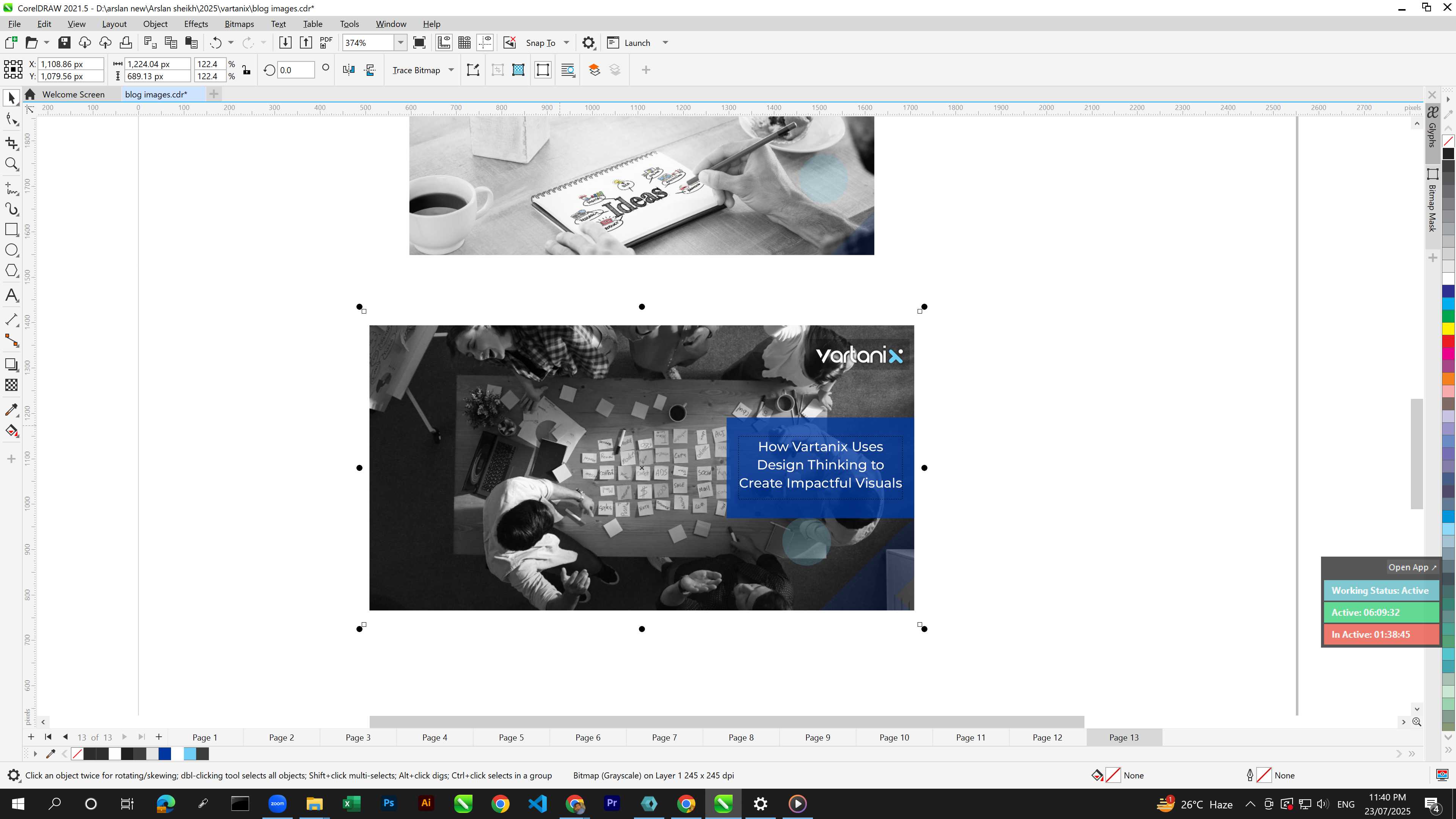Viewport: 1456px width, 819px height.
Task: Select the Parallel Dimension tool
Action: 11,319
